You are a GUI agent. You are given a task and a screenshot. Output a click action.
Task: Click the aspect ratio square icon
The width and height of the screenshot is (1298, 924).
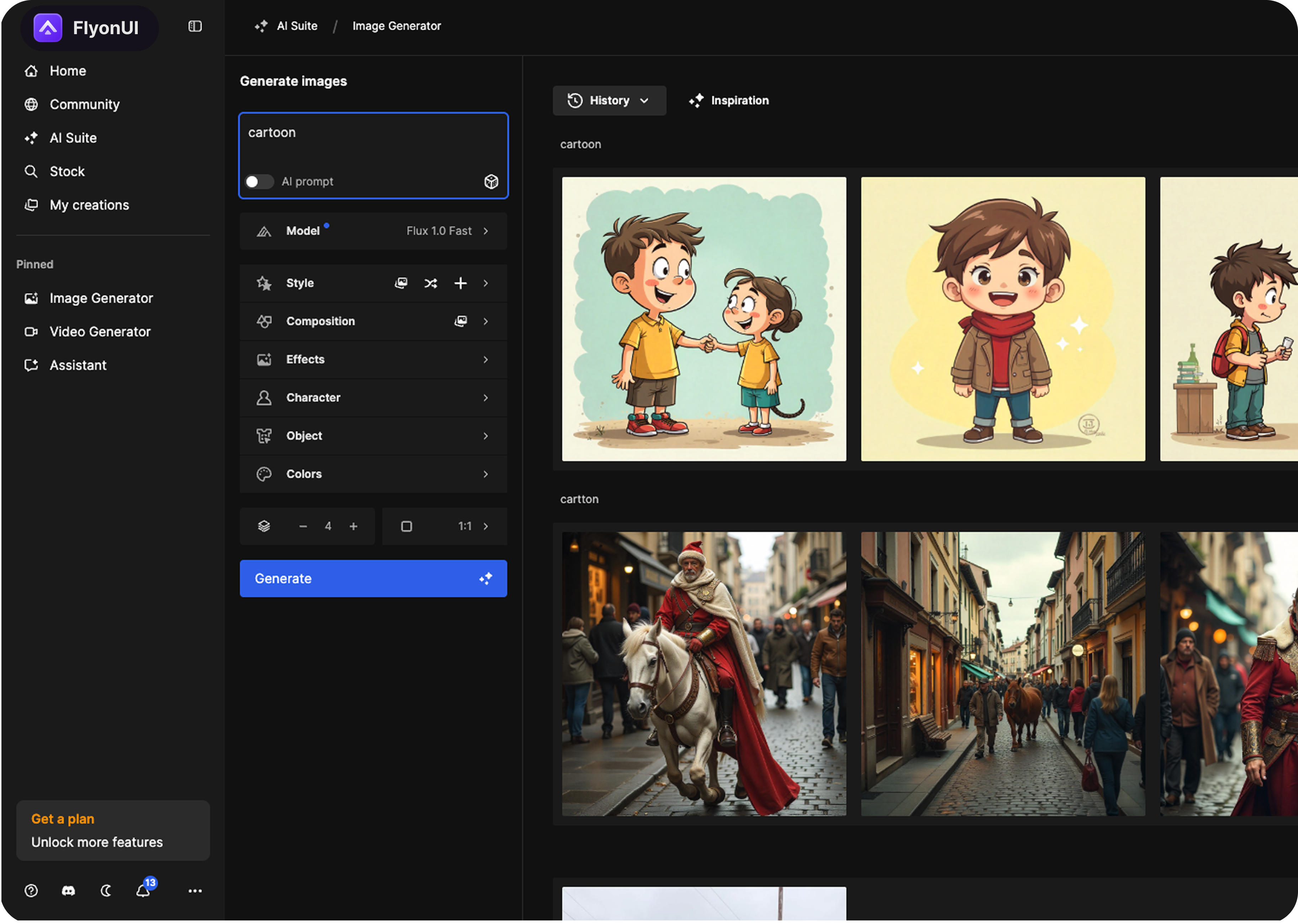click(x=406, y=527)
